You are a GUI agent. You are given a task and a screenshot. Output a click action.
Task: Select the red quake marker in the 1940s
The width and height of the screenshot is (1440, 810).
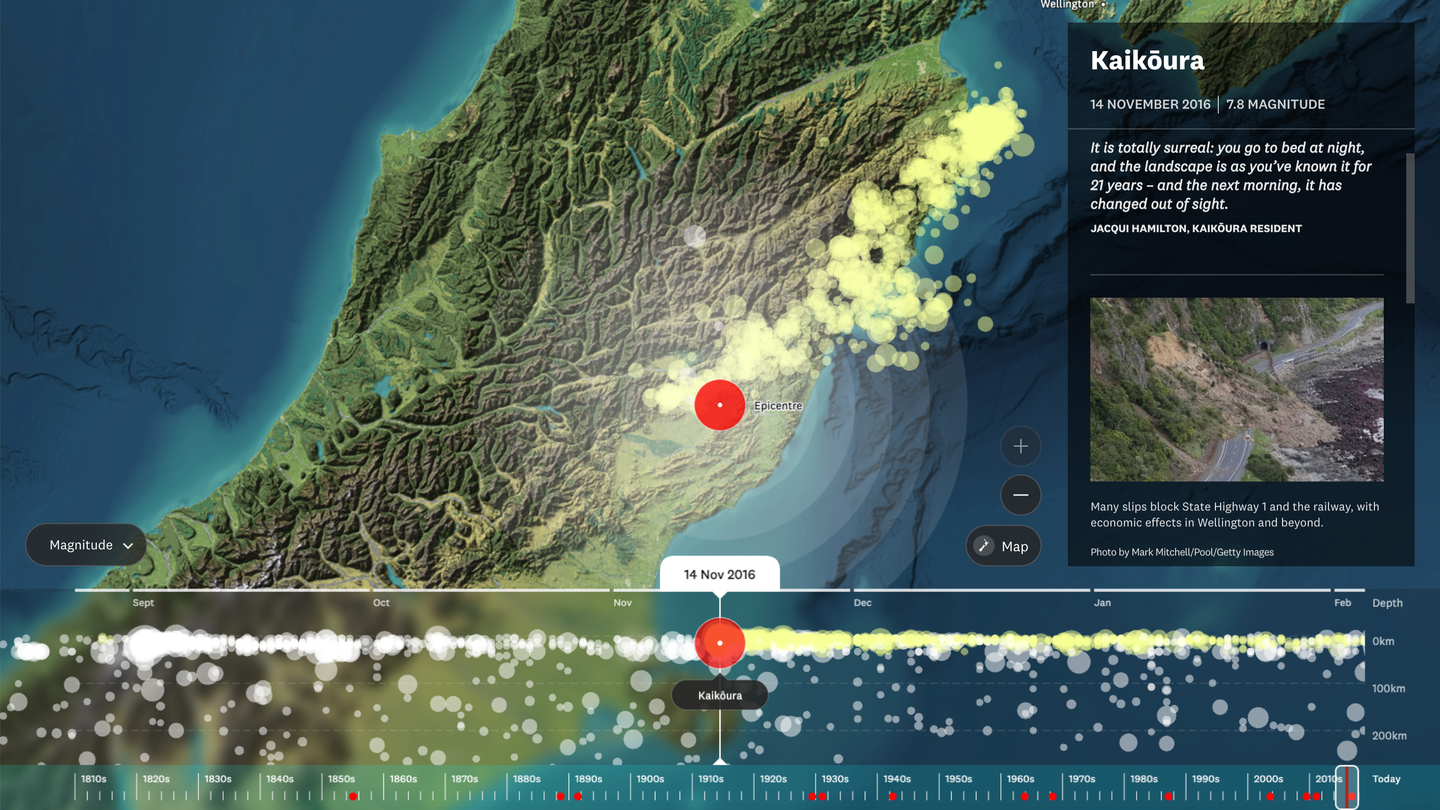893,797
